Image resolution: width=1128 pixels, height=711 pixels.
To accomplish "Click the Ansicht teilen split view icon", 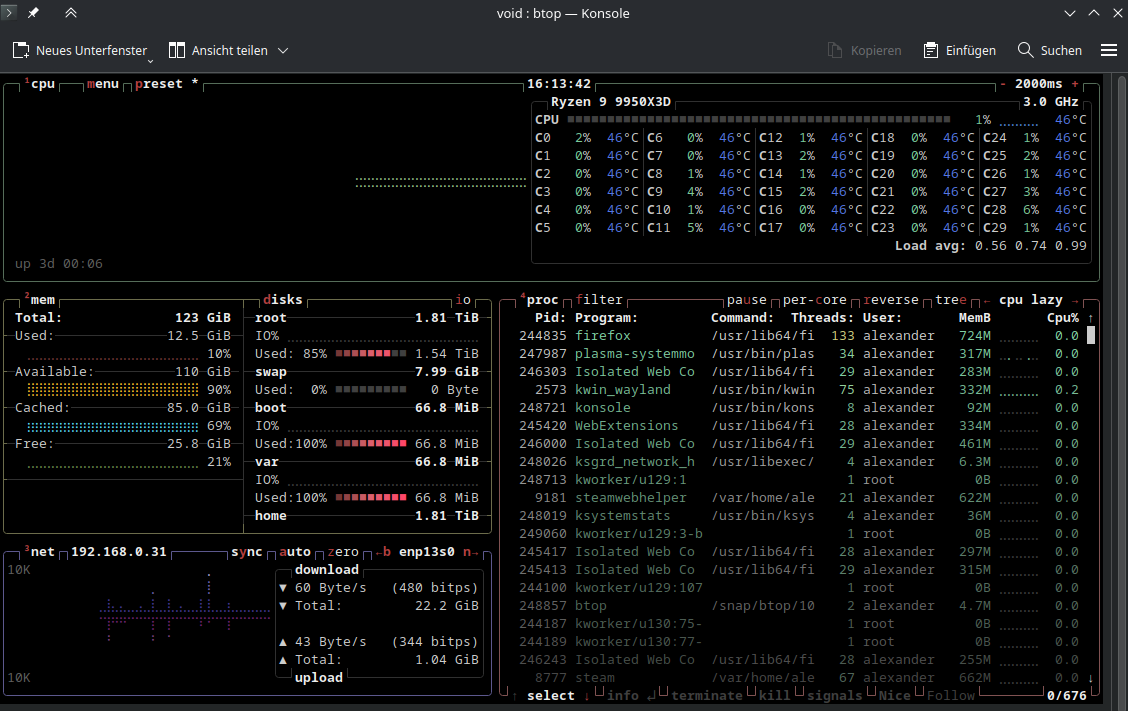I will click(176, 50).
